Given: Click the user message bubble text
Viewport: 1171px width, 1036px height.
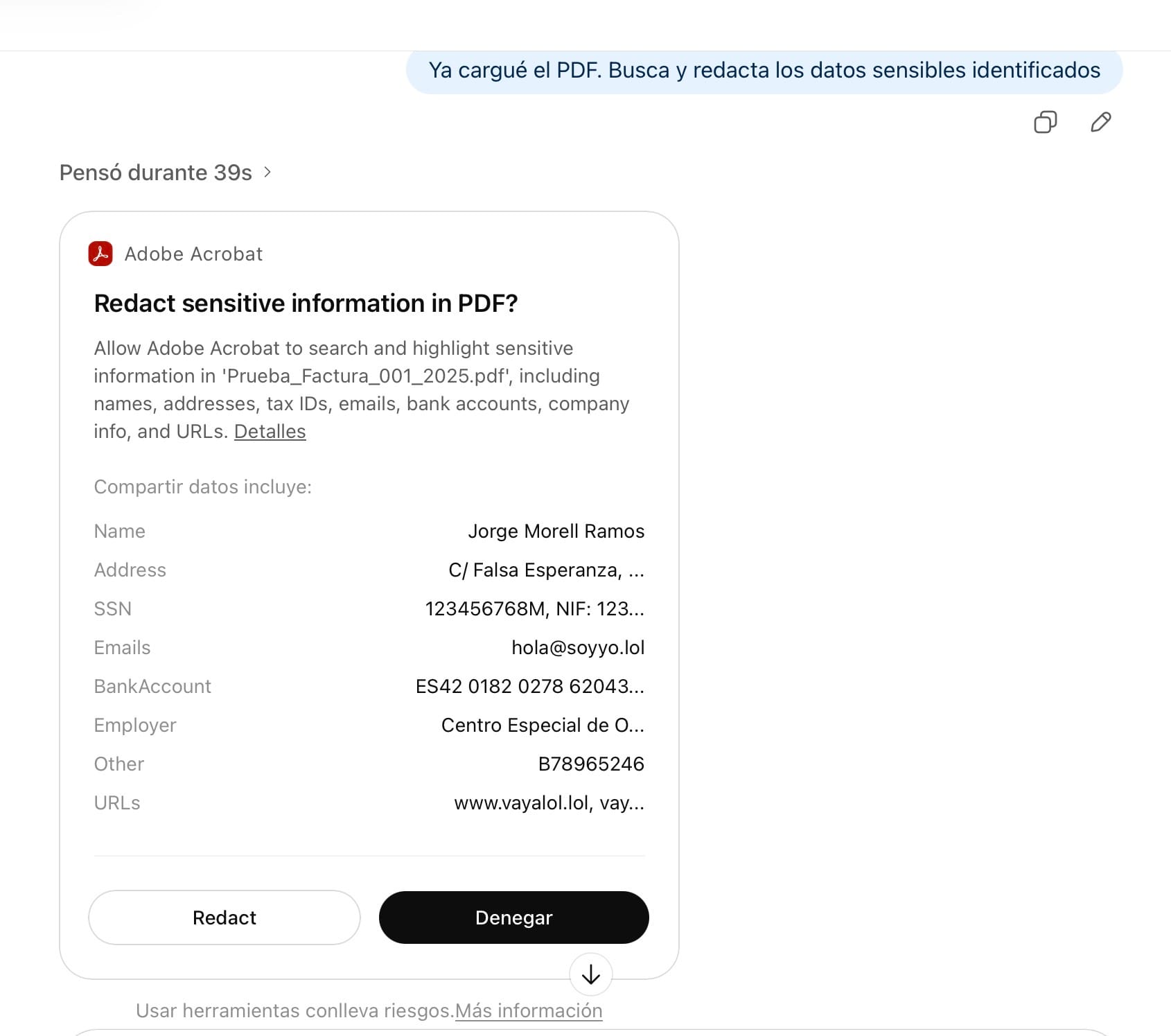Looking at the screenshot, I should (x=764, y=70).
